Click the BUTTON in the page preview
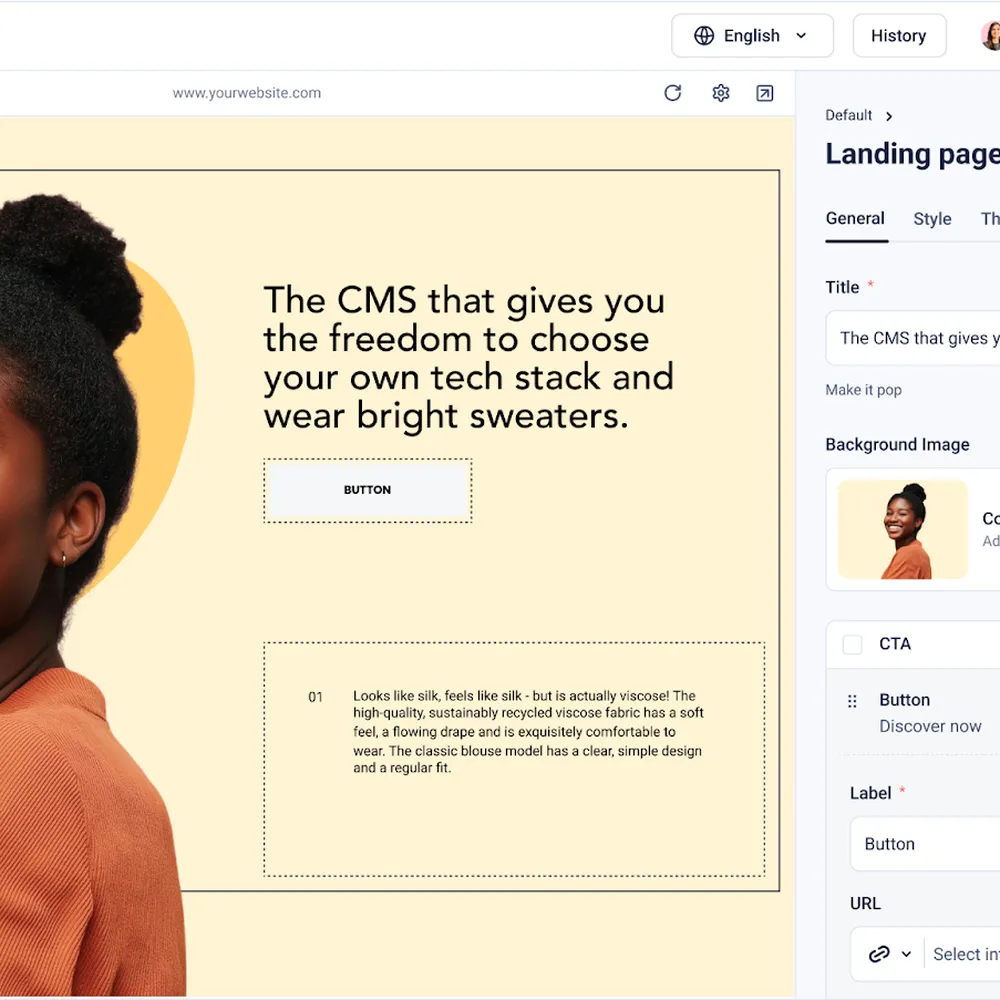Viewport: 1000px width, 1000px height. [368, 490]
